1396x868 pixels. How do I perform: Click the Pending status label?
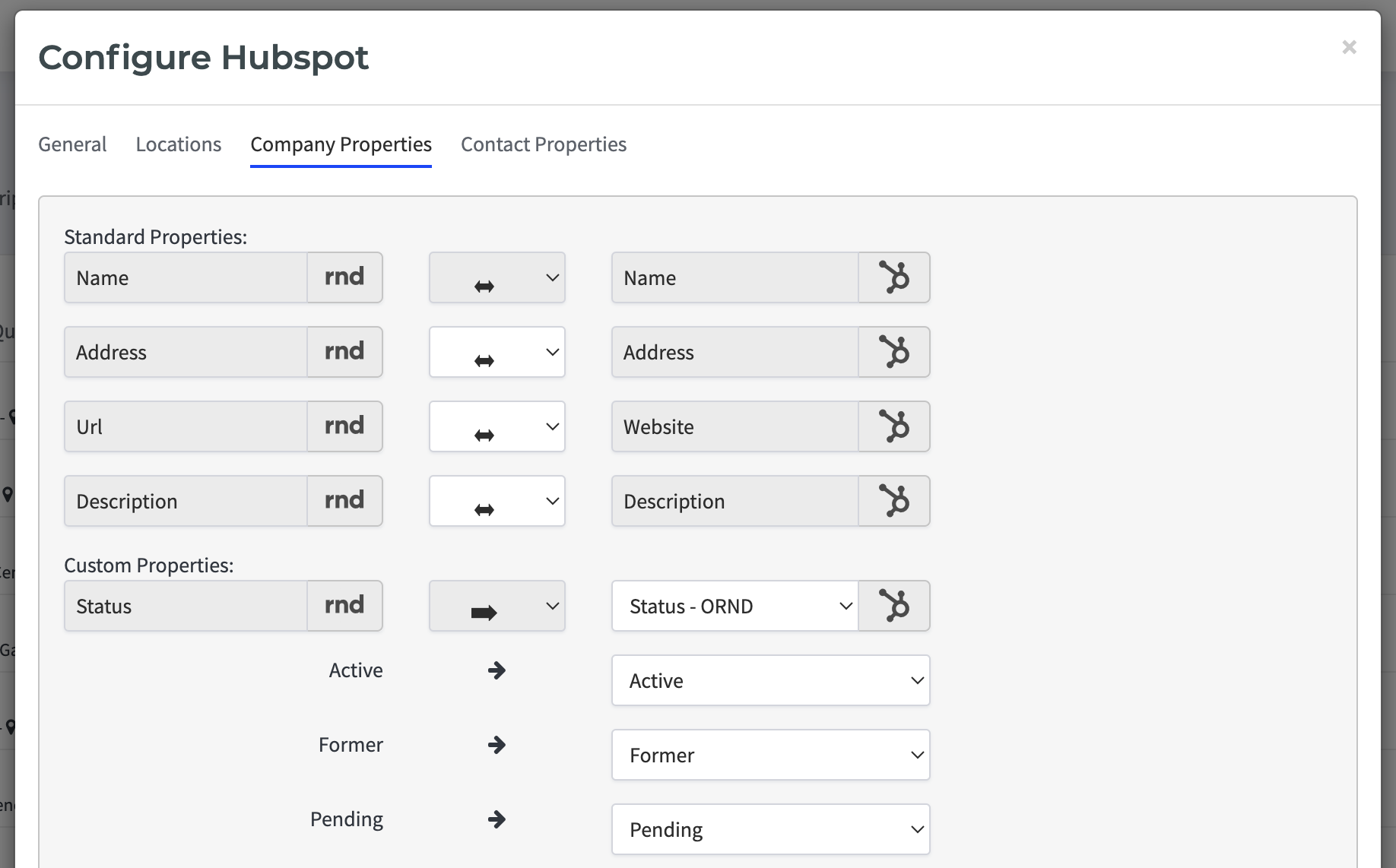[x=347, y=819]
